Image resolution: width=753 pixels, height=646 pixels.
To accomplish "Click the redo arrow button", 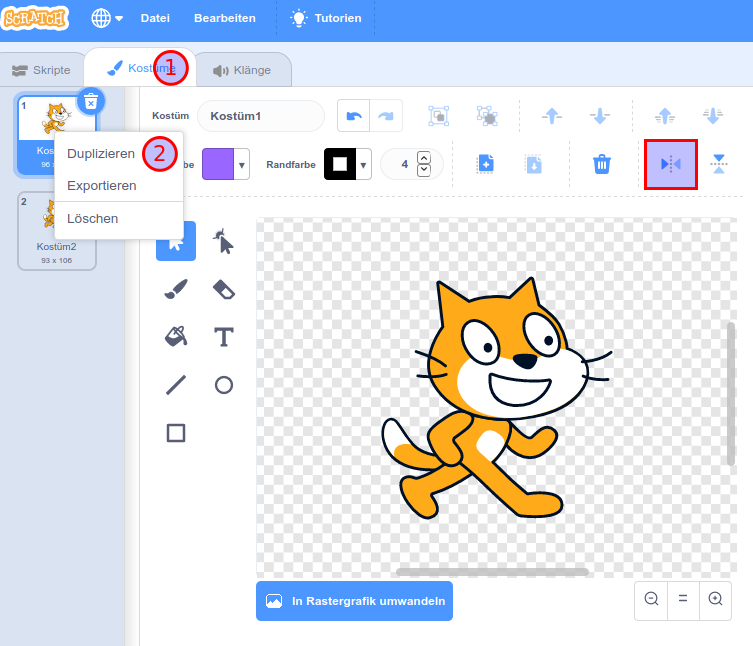I will (386, 116).
